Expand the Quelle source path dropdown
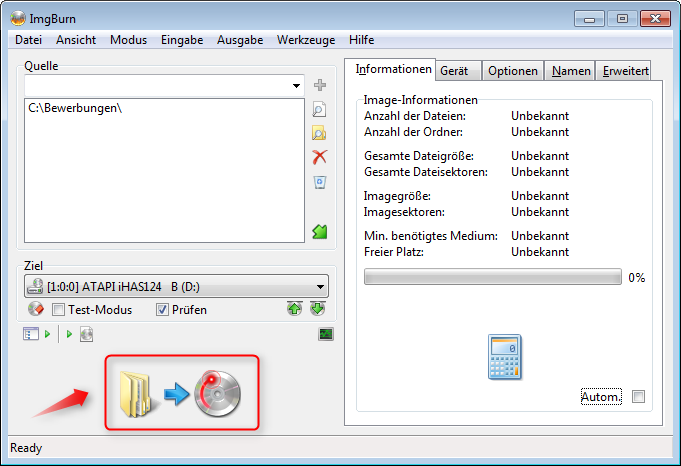Image resolution: width=681 pixels, height=466 pixels. 296,86
